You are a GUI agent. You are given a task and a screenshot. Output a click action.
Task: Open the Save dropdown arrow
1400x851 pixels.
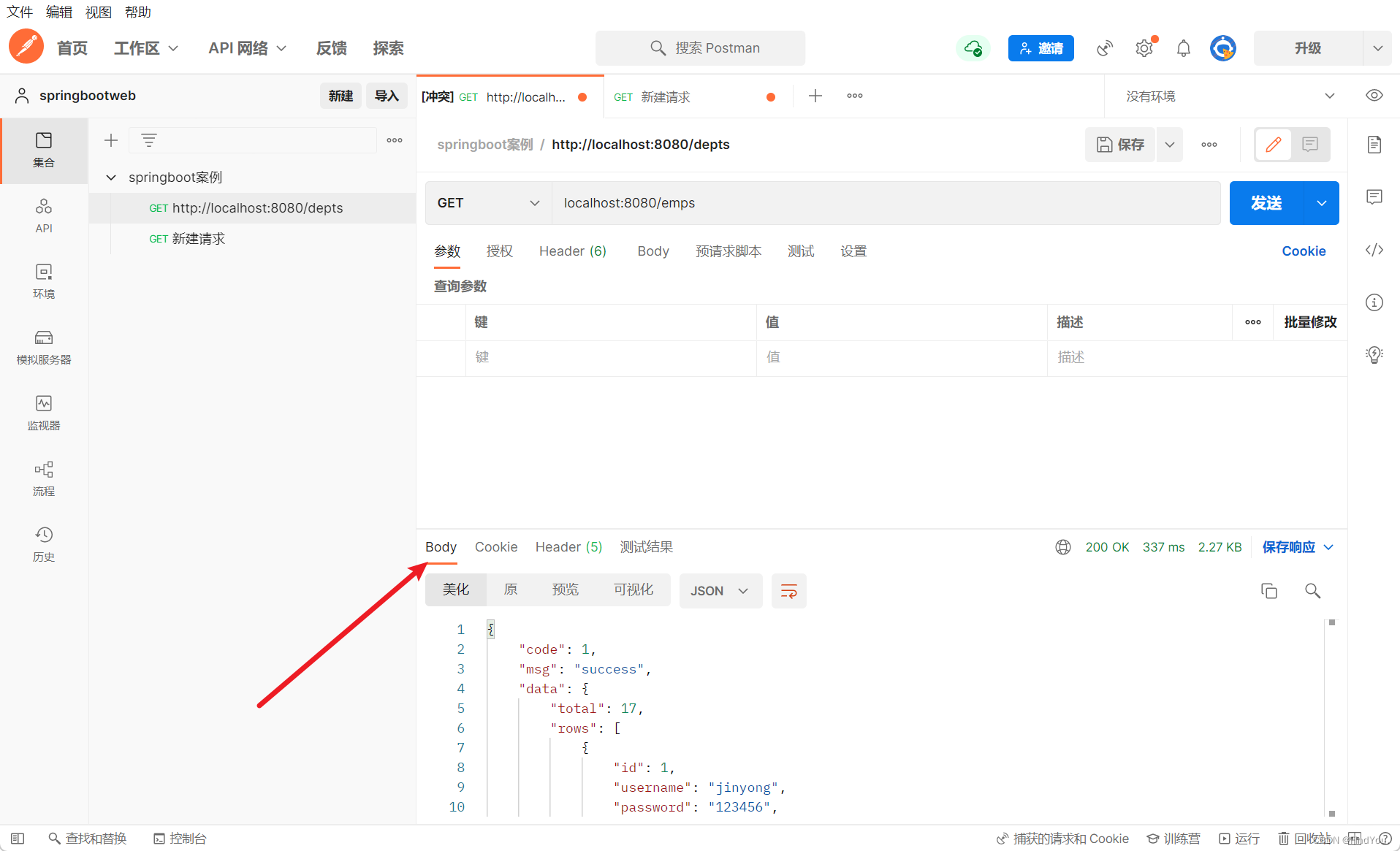click(x=1170, y=145)
